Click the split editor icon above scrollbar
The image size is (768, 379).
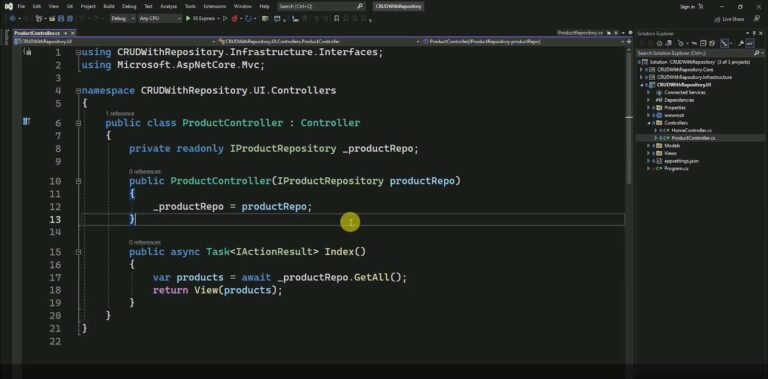pyautogui.click(x=629, y=42)
